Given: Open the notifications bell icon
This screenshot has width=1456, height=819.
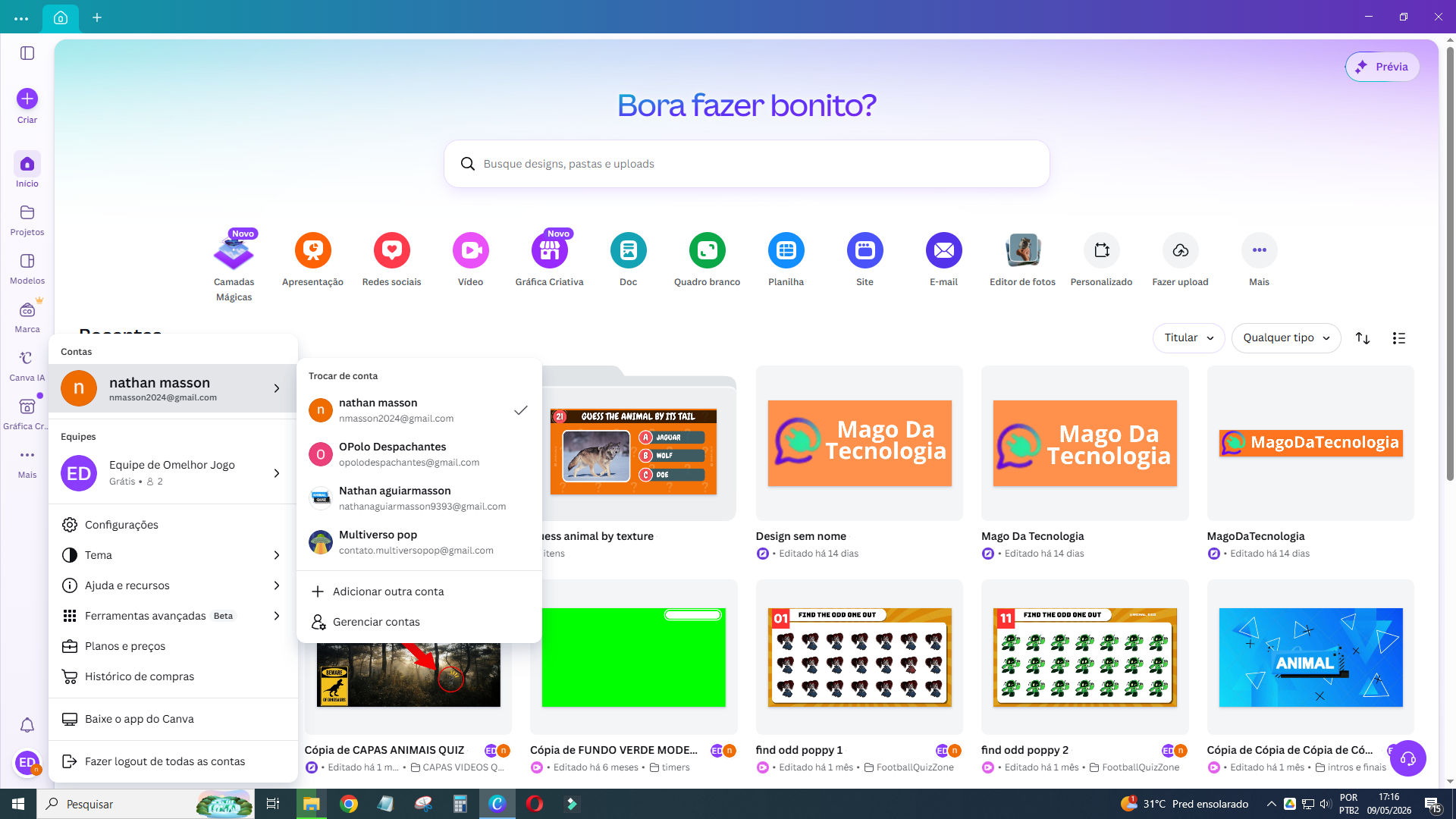Looking at the screenshot, I should [x=27, y=725].
